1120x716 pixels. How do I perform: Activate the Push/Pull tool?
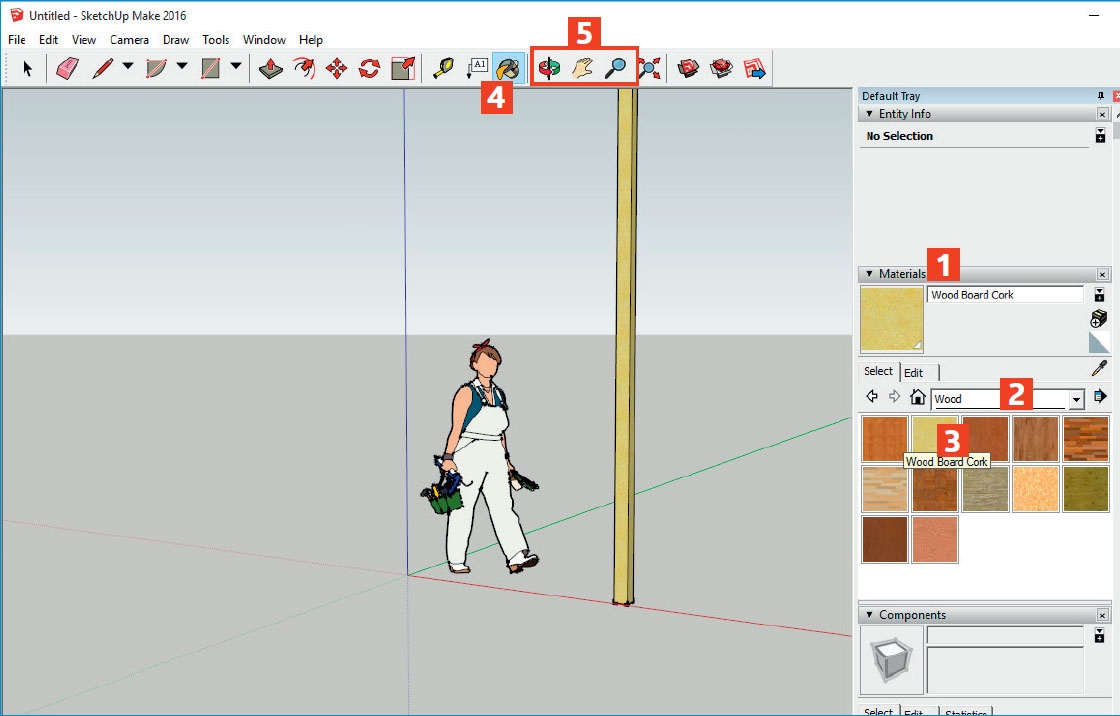click(x=270, y=68)
